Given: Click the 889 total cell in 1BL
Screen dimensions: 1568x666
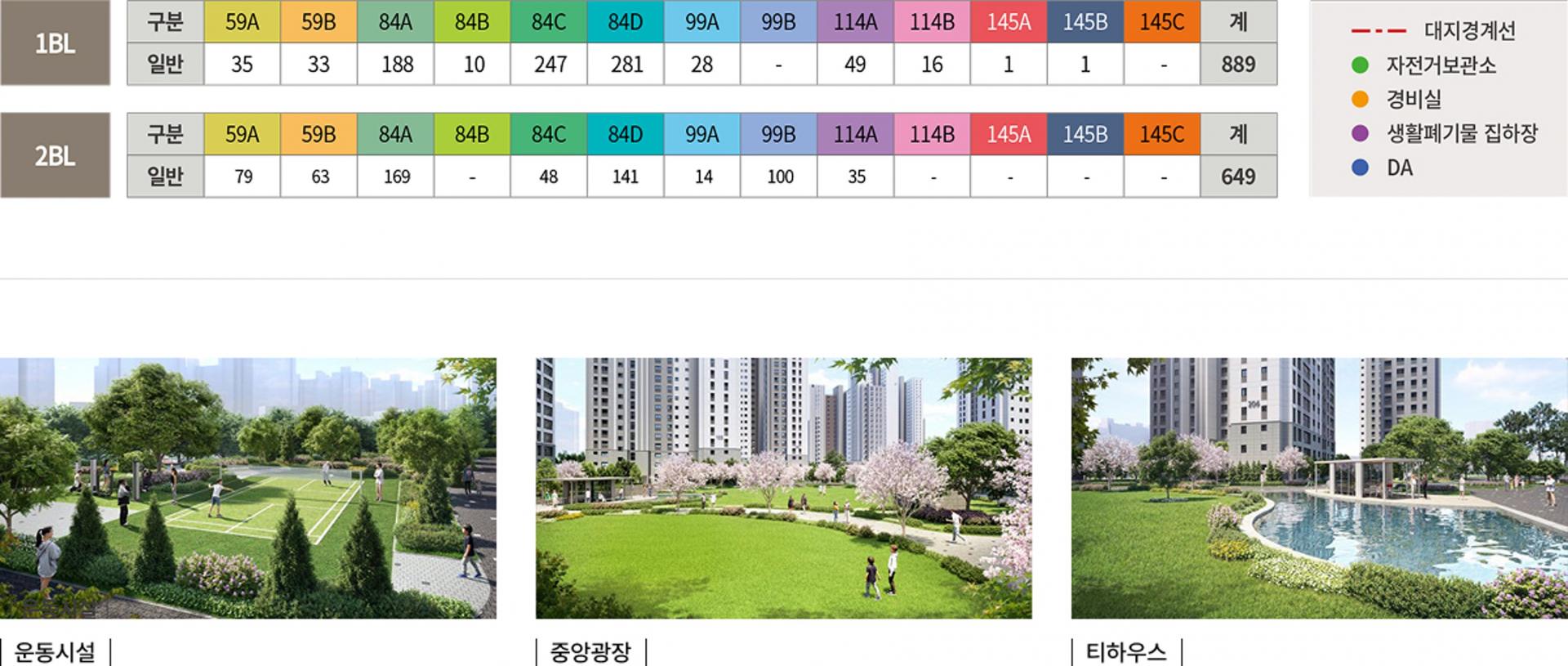Looking at the screenshot, I should click(1238, 65).
